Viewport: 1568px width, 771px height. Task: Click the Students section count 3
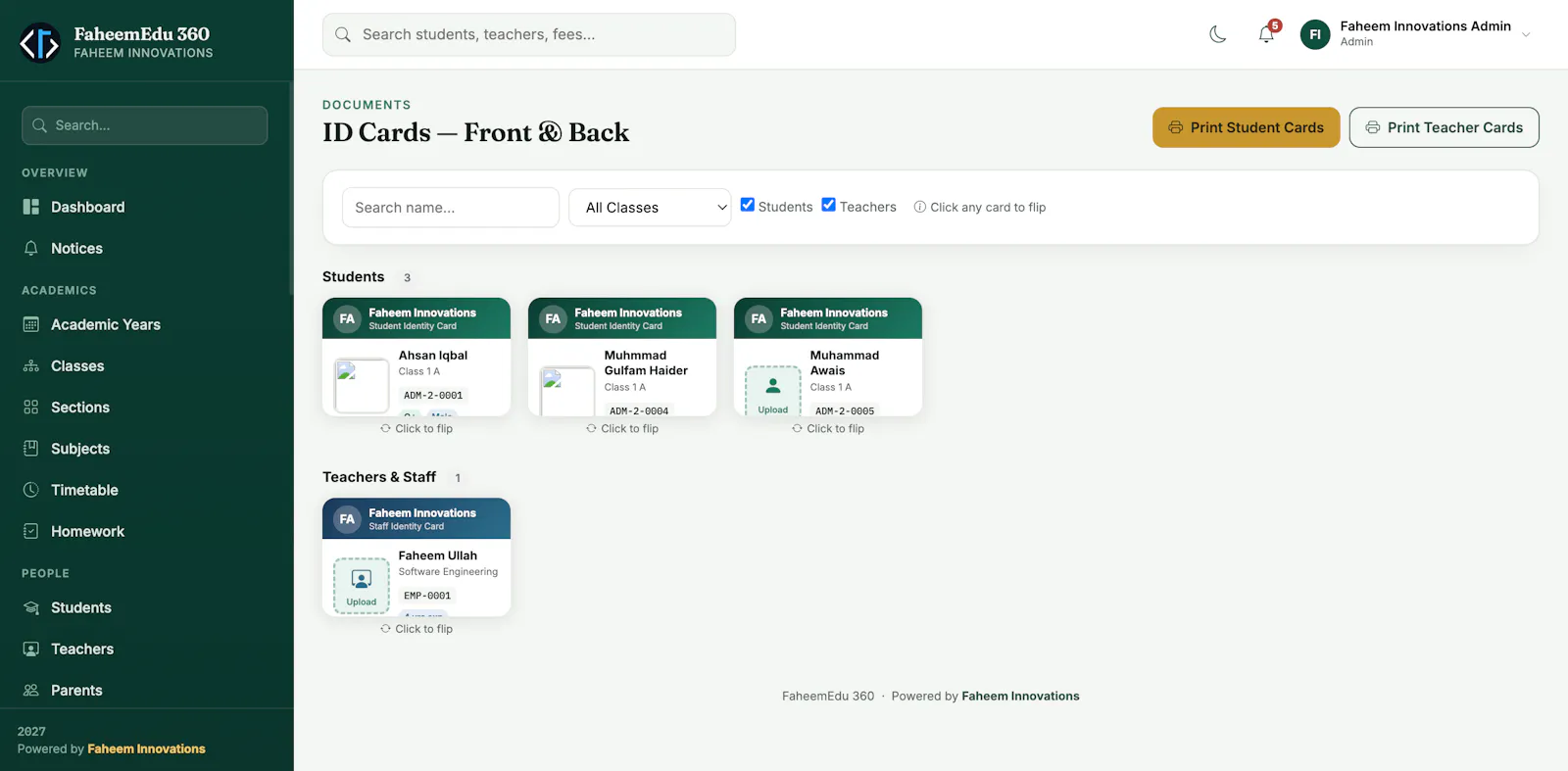[x=407, y=277]
